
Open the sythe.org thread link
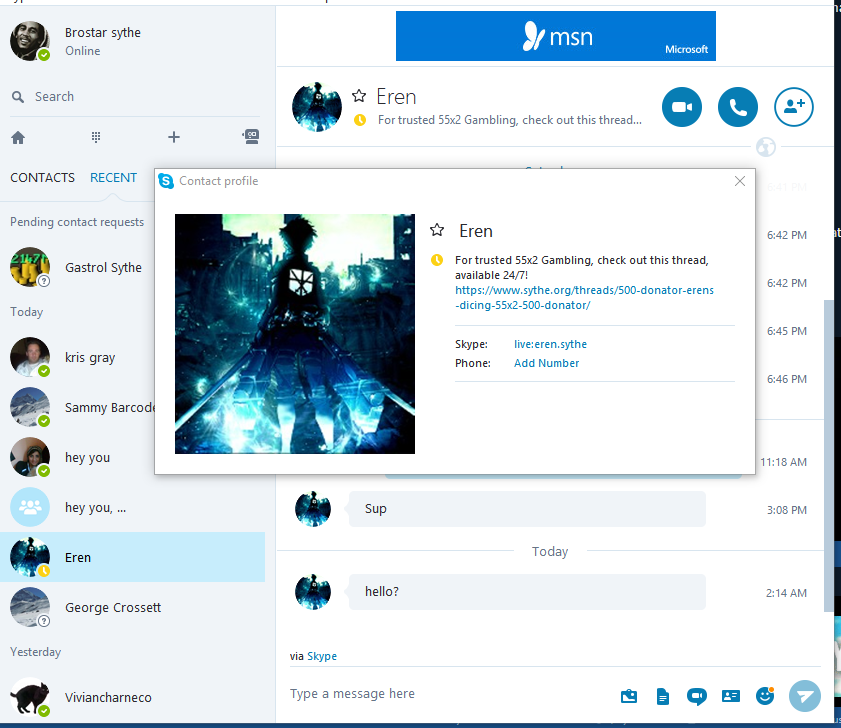[584, 298]
